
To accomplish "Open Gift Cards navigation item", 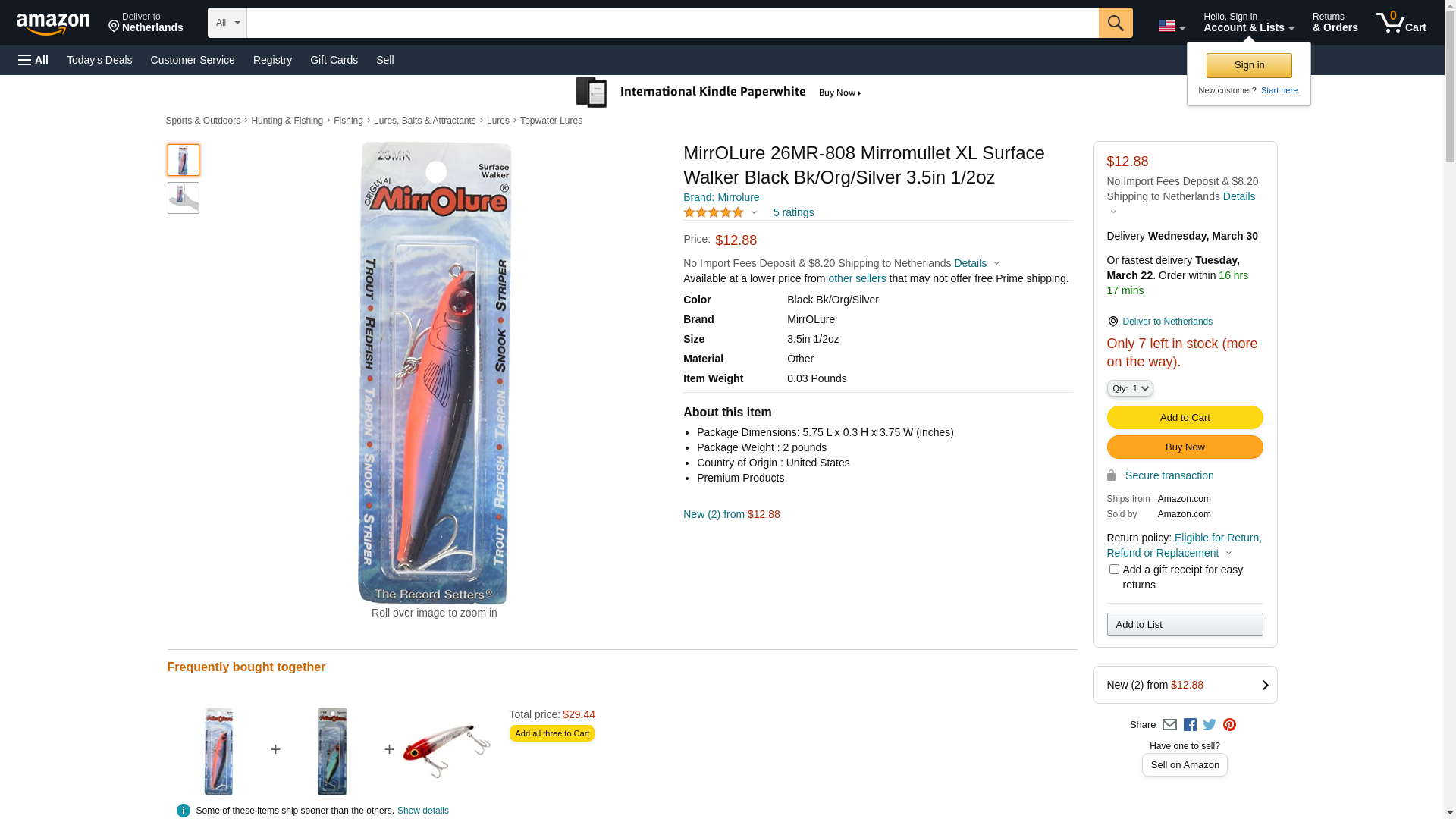I will [x=334, y=60].
